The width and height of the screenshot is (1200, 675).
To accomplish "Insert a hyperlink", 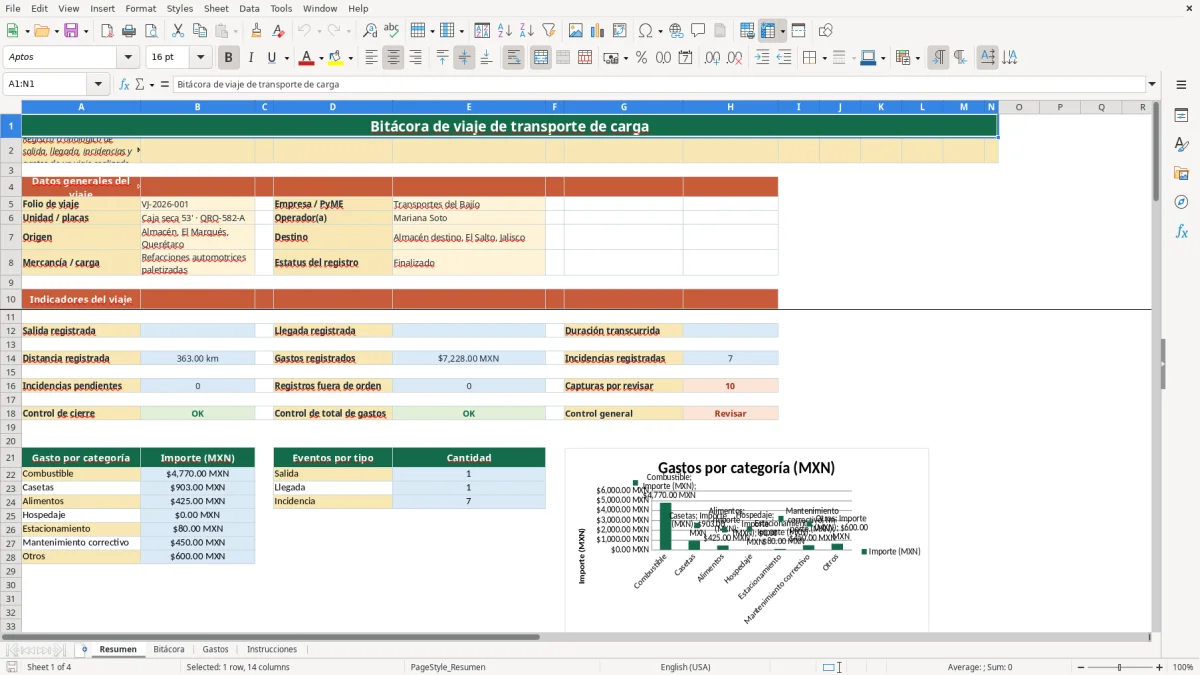I will coord(676,31).
